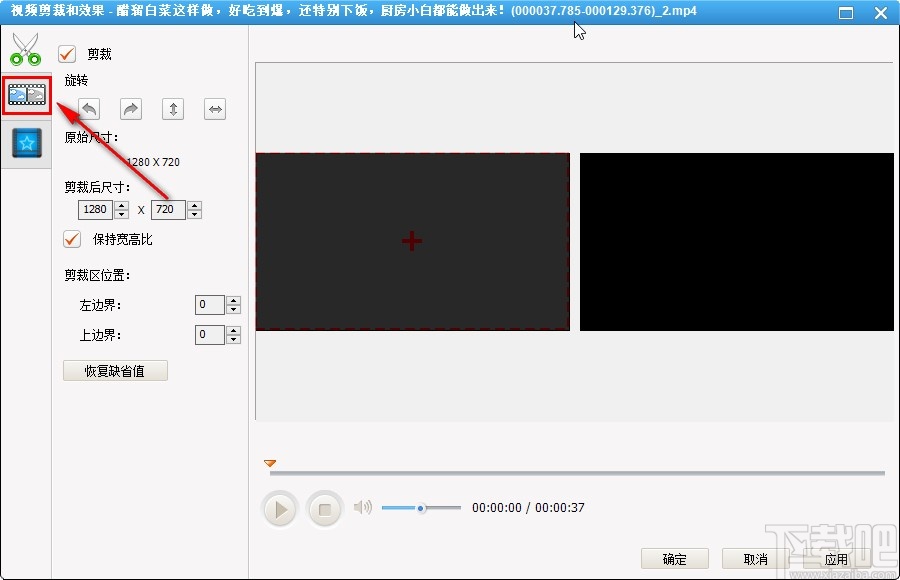Mute audio with the speaker icon
Viewport: 900px width, 580px height.
coord(362,507)
